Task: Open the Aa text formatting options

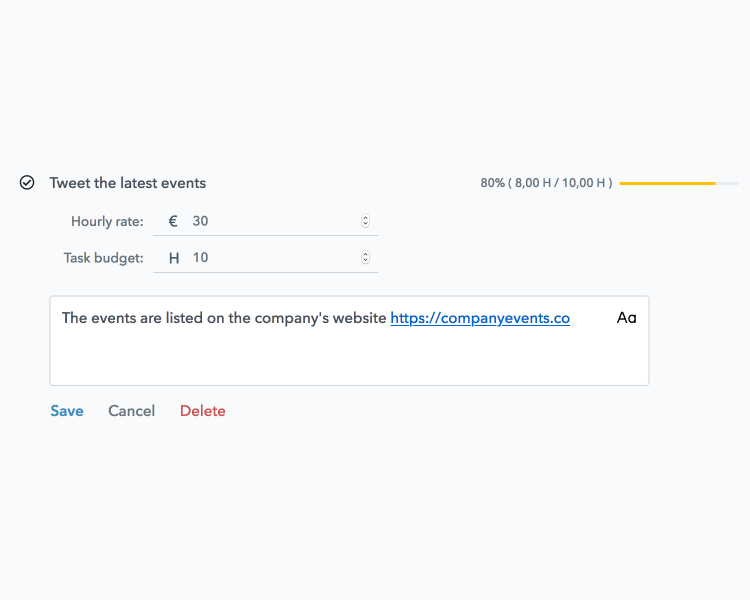Action: pyautogui.click(x=626, y=318)
